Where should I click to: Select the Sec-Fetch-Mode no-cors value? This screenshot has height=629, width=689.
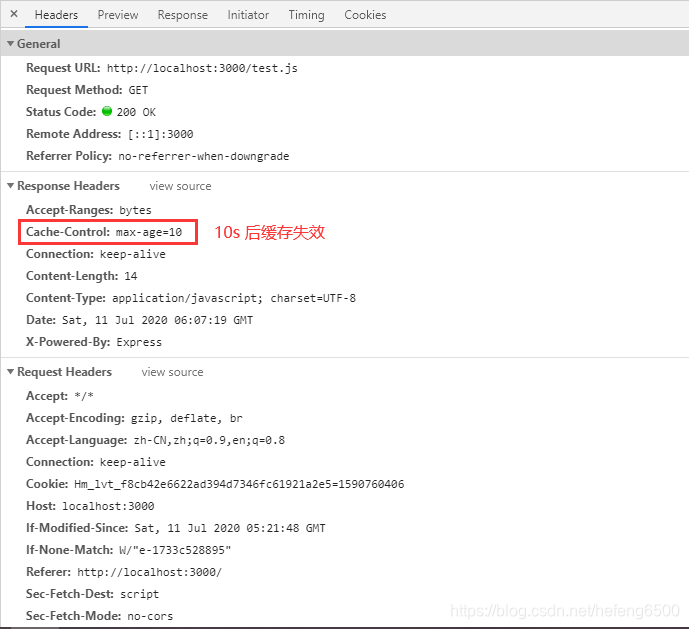tap(150, 616)
